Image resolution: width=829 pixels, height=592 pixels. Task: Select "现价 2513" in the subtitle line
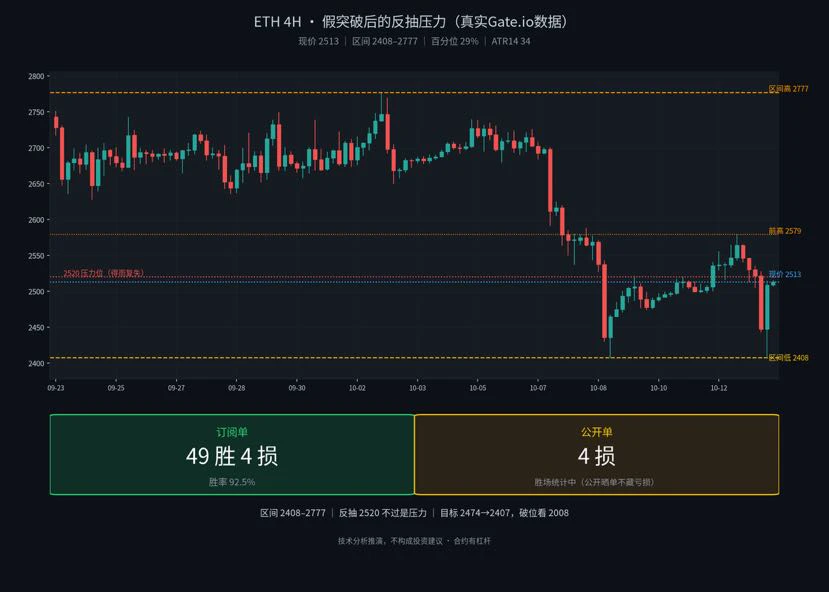coord(318,41)
